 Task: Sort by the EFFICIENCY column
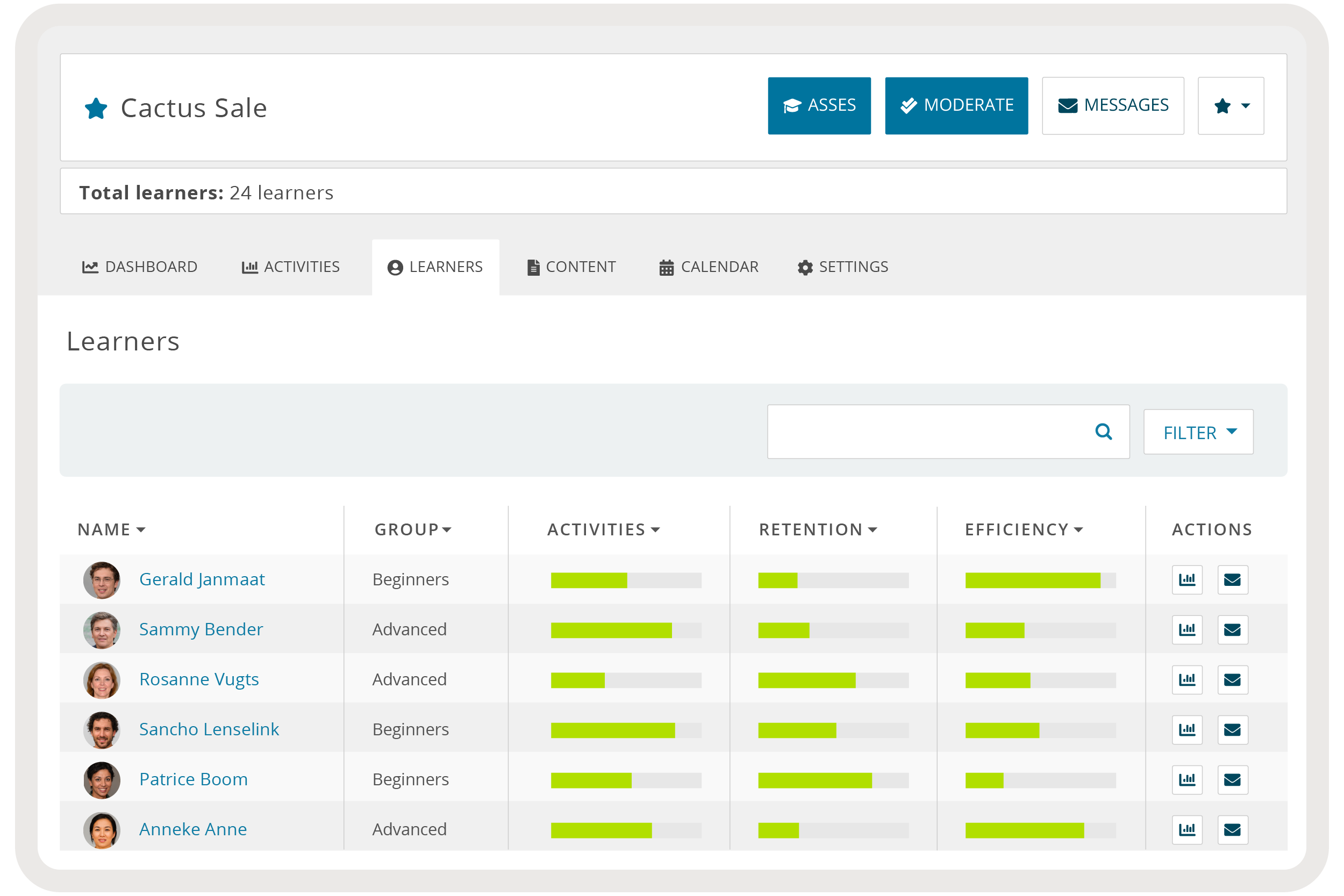pyautogui.click(x=1024, y=530)
